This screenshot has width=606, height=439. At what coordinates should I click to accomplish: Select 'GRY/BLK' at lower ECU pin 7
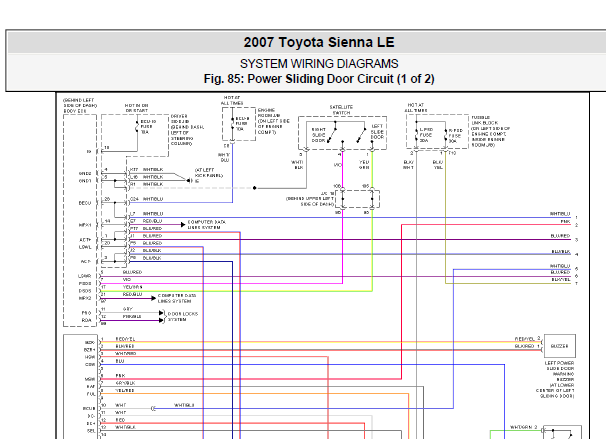pos(125,383)
